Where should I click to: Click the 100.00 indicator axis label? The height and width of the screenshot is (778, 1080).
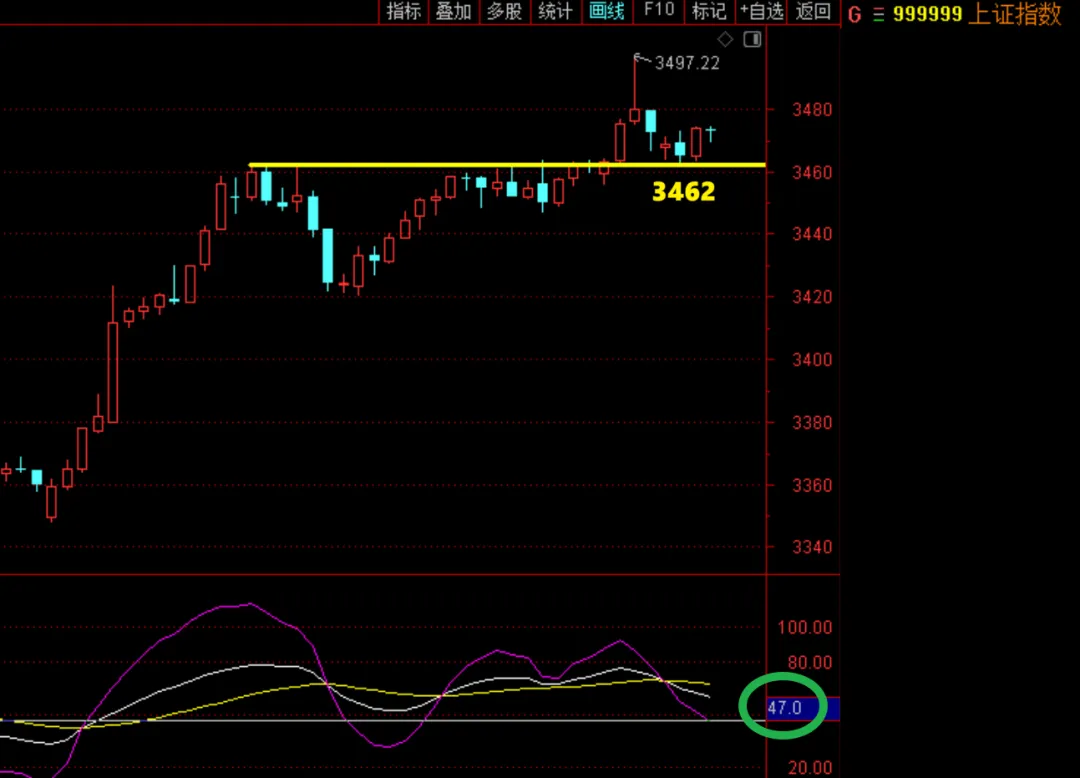[804, 627]
